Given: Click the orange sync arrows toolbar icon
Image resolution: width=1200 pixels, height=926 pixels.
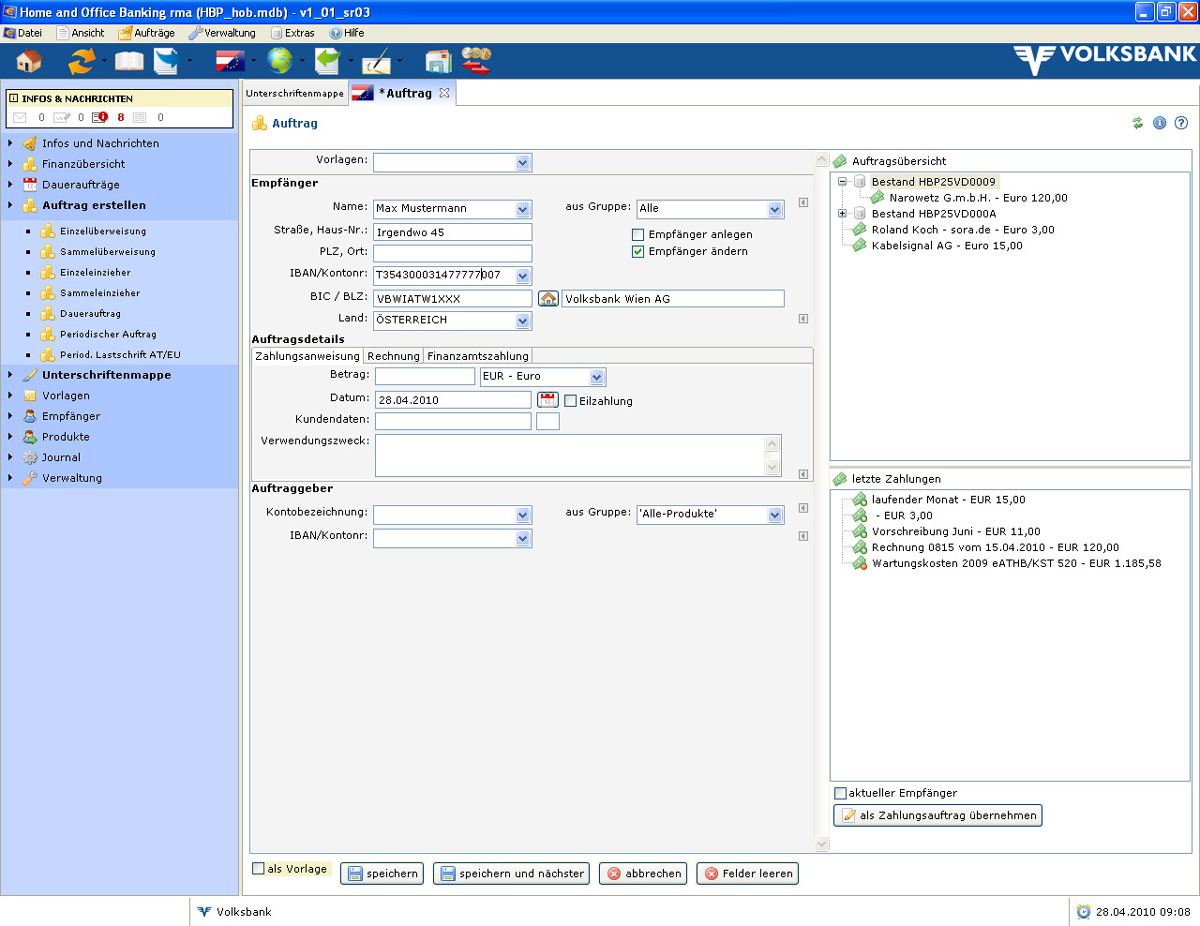Looking at the screenshot, I should tap(81, 61).
